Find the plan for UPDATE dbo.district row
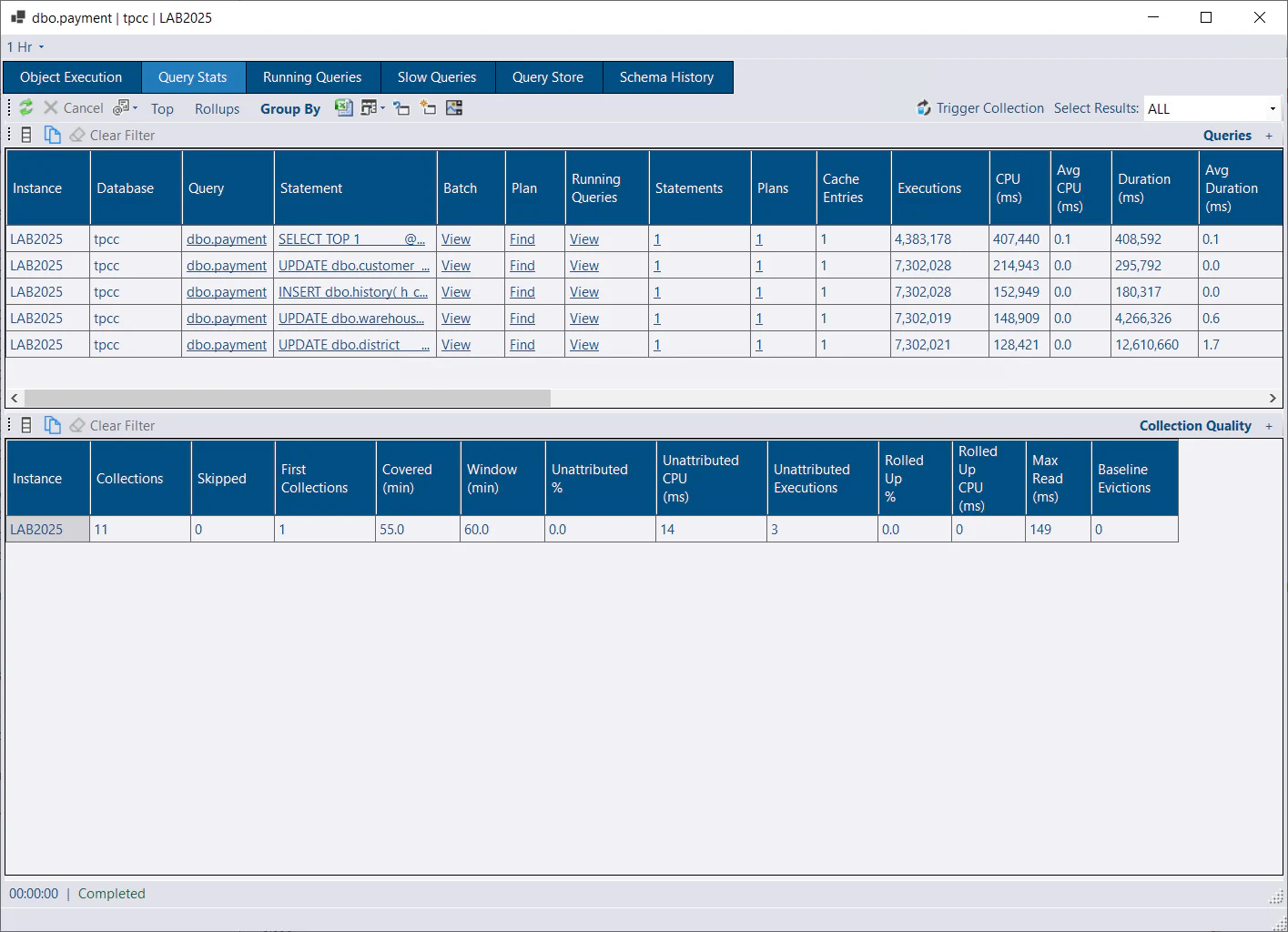1288x932 pixels. tap(522, 345)
